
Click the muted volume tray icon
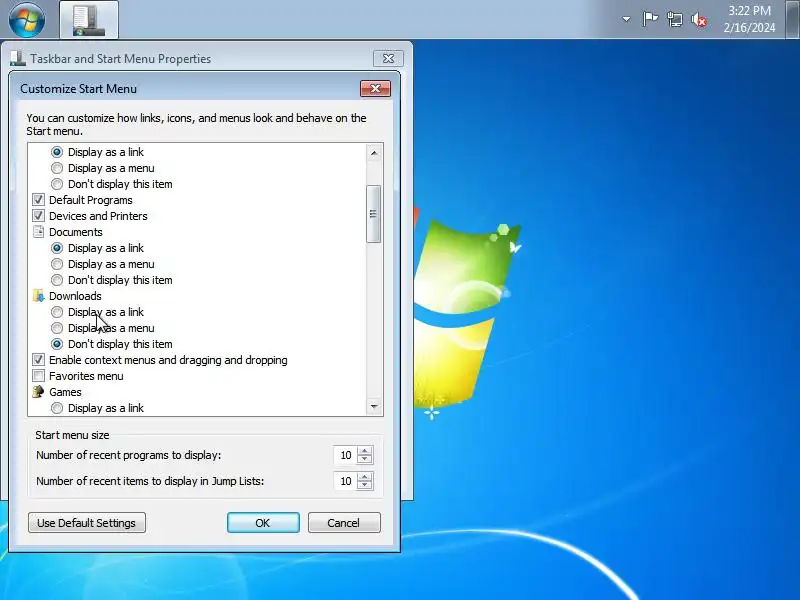pyautogui.click(x=698, y=20)
